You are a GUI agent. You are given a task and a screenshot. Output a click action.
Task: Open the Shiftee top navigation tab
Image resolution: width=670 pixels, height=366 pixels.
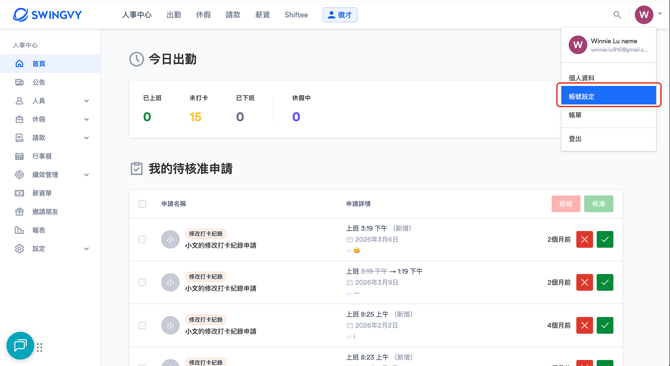click(x=296, y=15)
